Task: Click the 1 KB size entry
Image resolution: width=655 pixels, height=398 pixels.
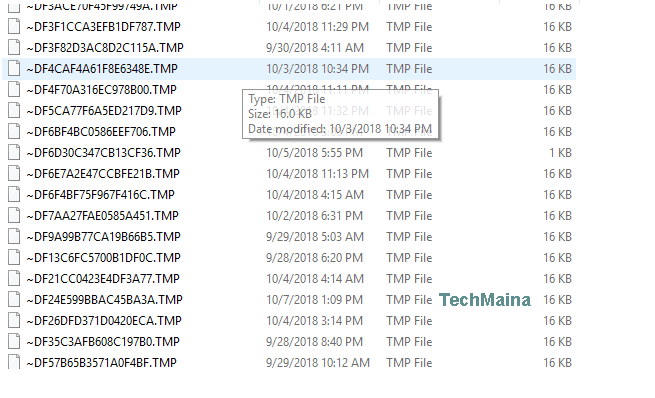Action: pos(560,153)
